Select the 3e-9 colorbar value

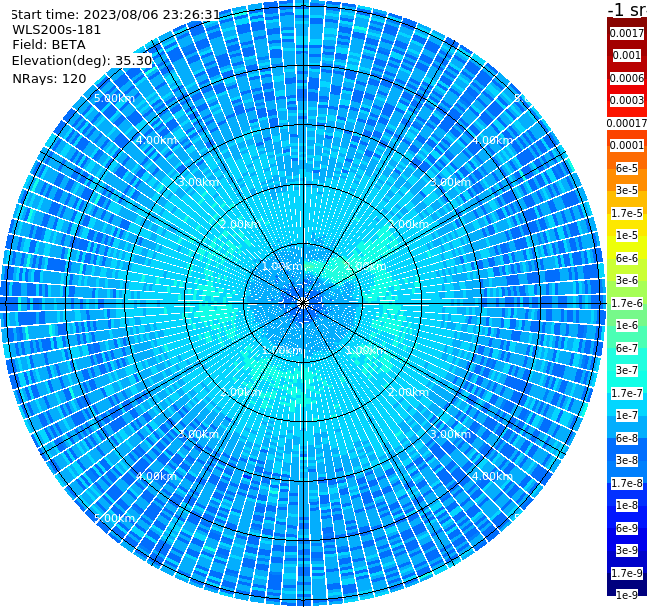[x=627, y=550]
